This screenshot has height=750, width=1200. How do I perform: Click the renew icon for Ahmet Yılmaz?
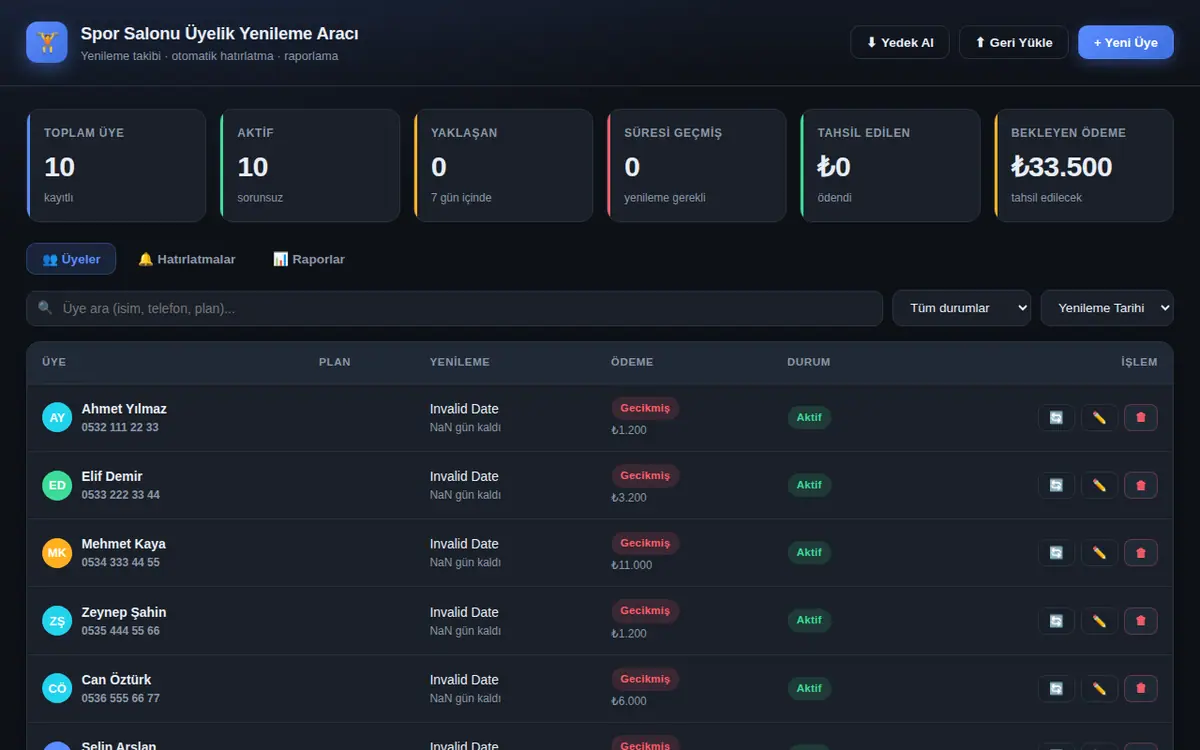point(1056,417)
